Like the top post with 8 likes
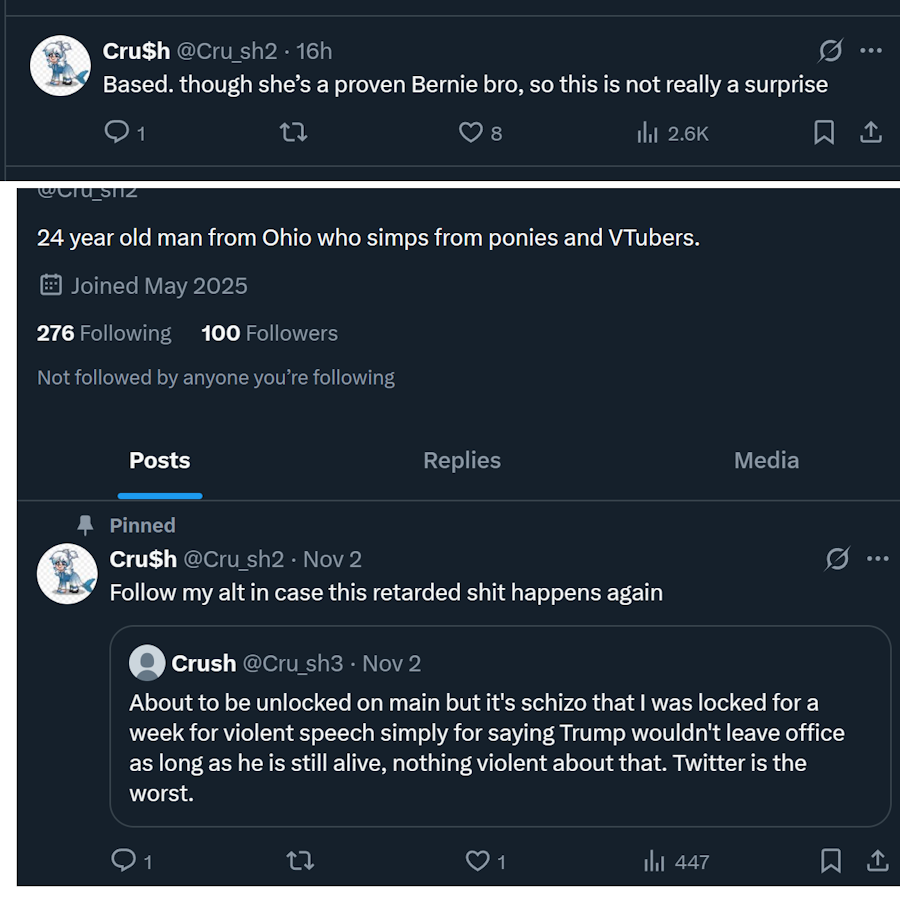The height and width of the screenshot is (906, 900). [x=470, y=132]
